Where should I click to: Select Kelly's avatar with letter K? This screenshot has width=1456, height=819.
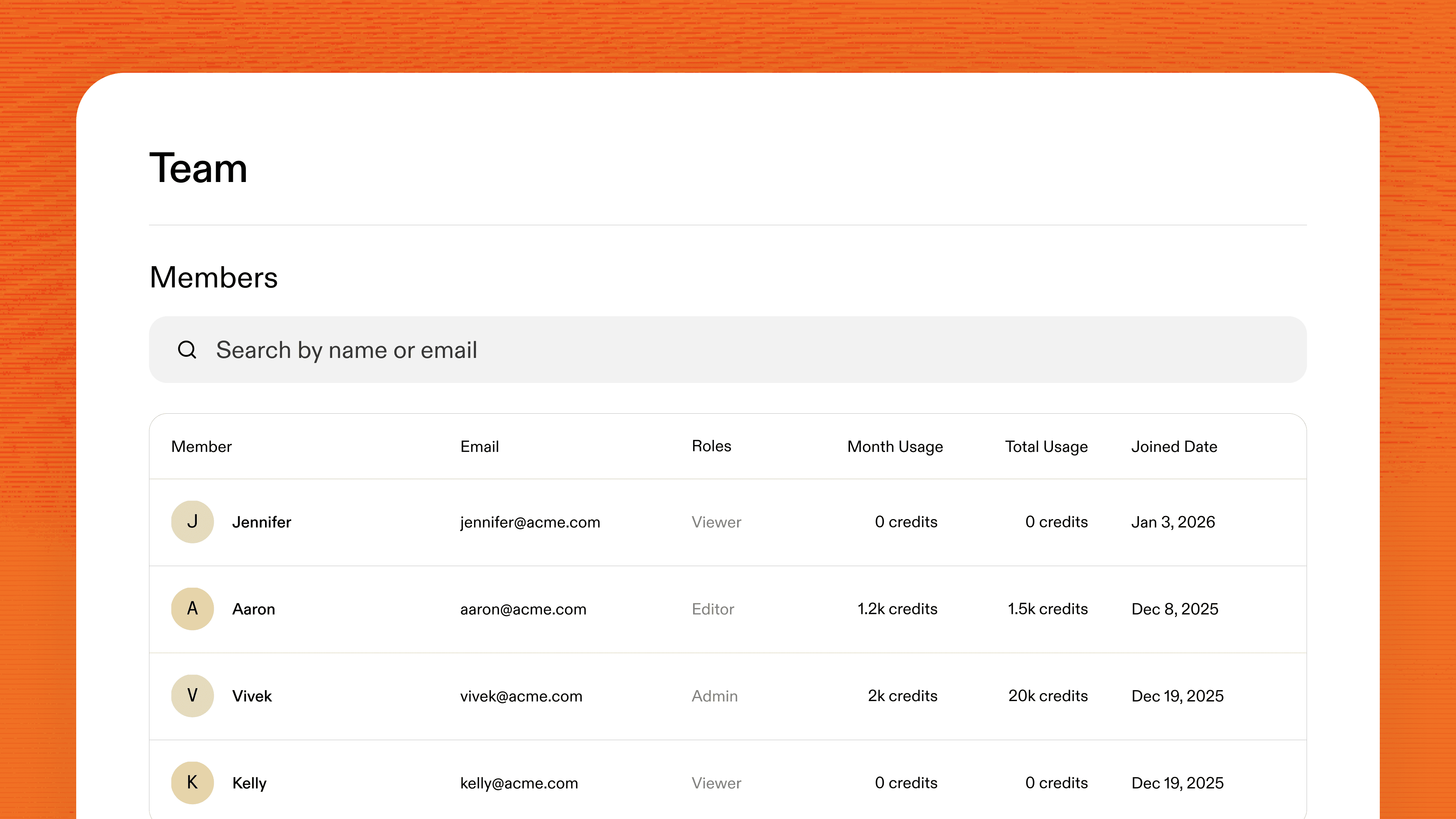tap(193, 783)
